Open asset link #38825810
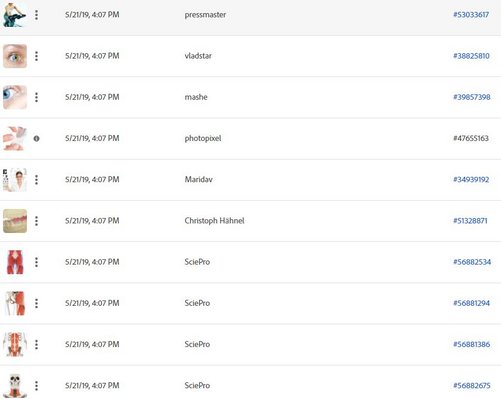 pos(471,56)
